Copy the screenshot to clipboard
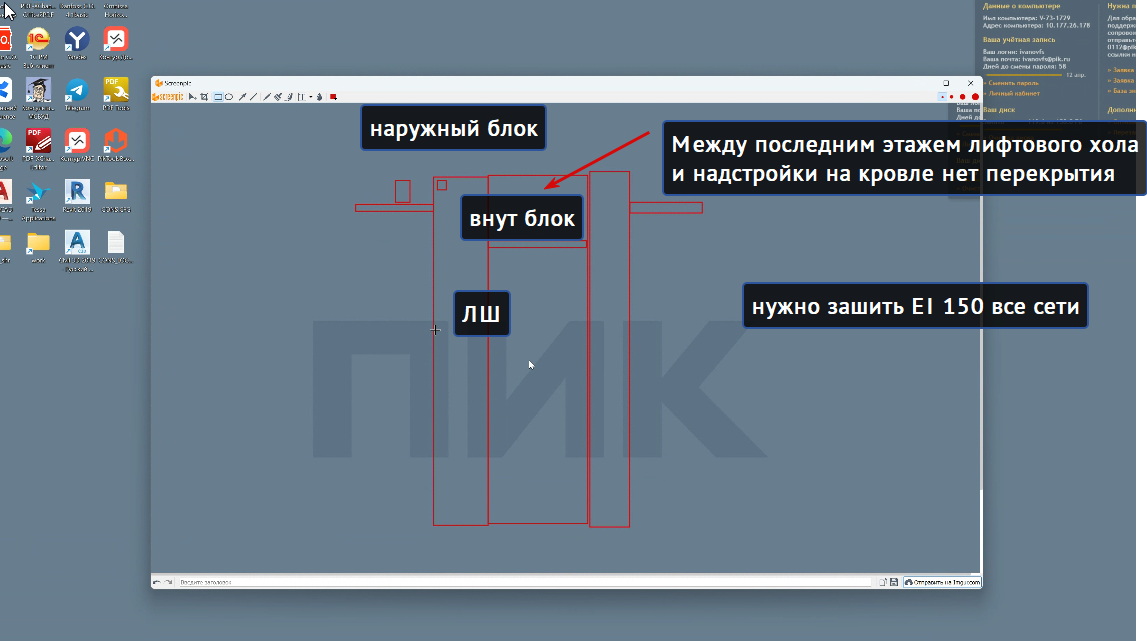The height and width of the screenshot is (641, 1147). pyautogui.click(x=883, y=582)
